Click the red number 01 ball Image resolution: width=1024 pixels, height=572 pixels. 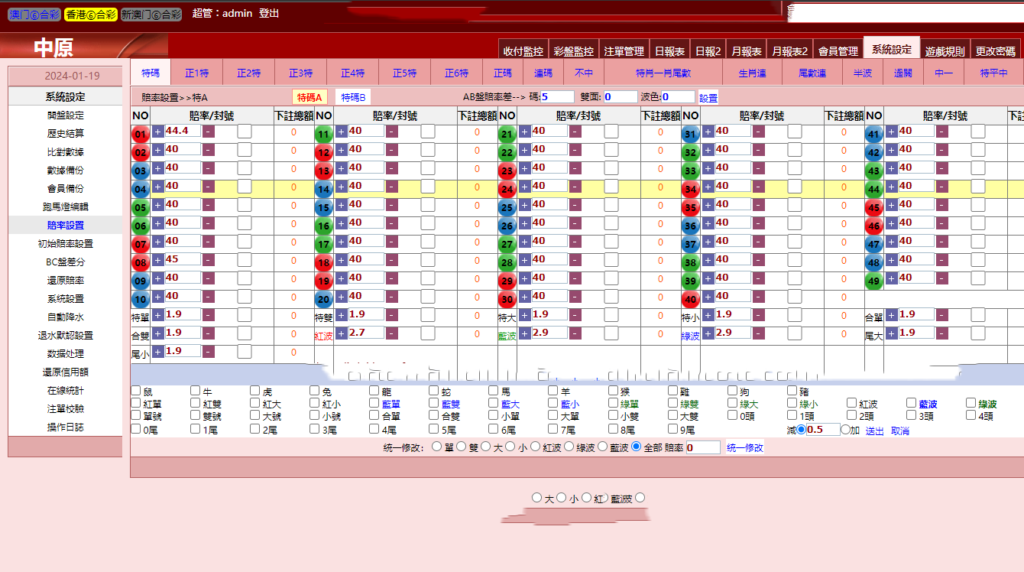click(140, 135)
